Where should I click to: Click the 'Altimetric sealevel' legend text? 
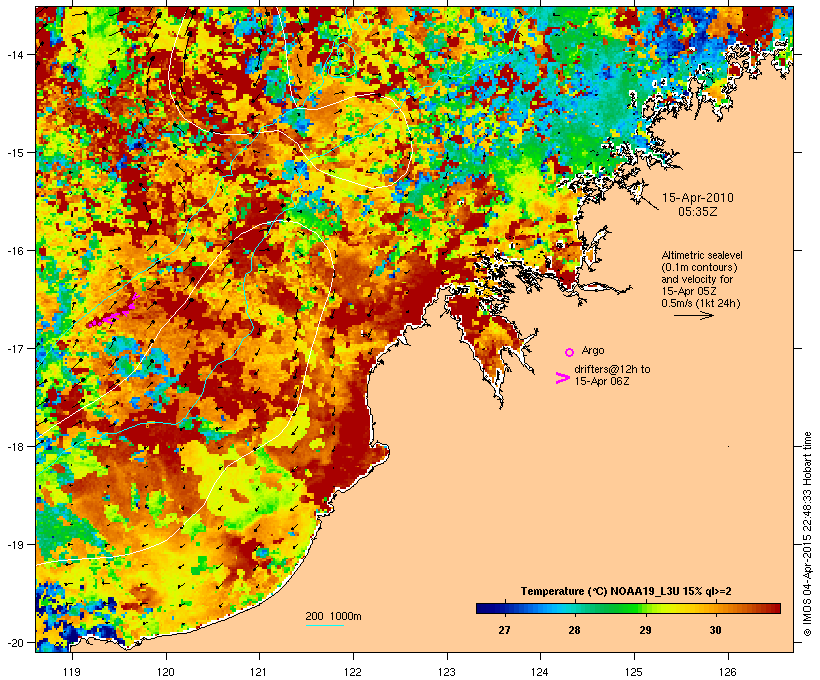[702, 255]
